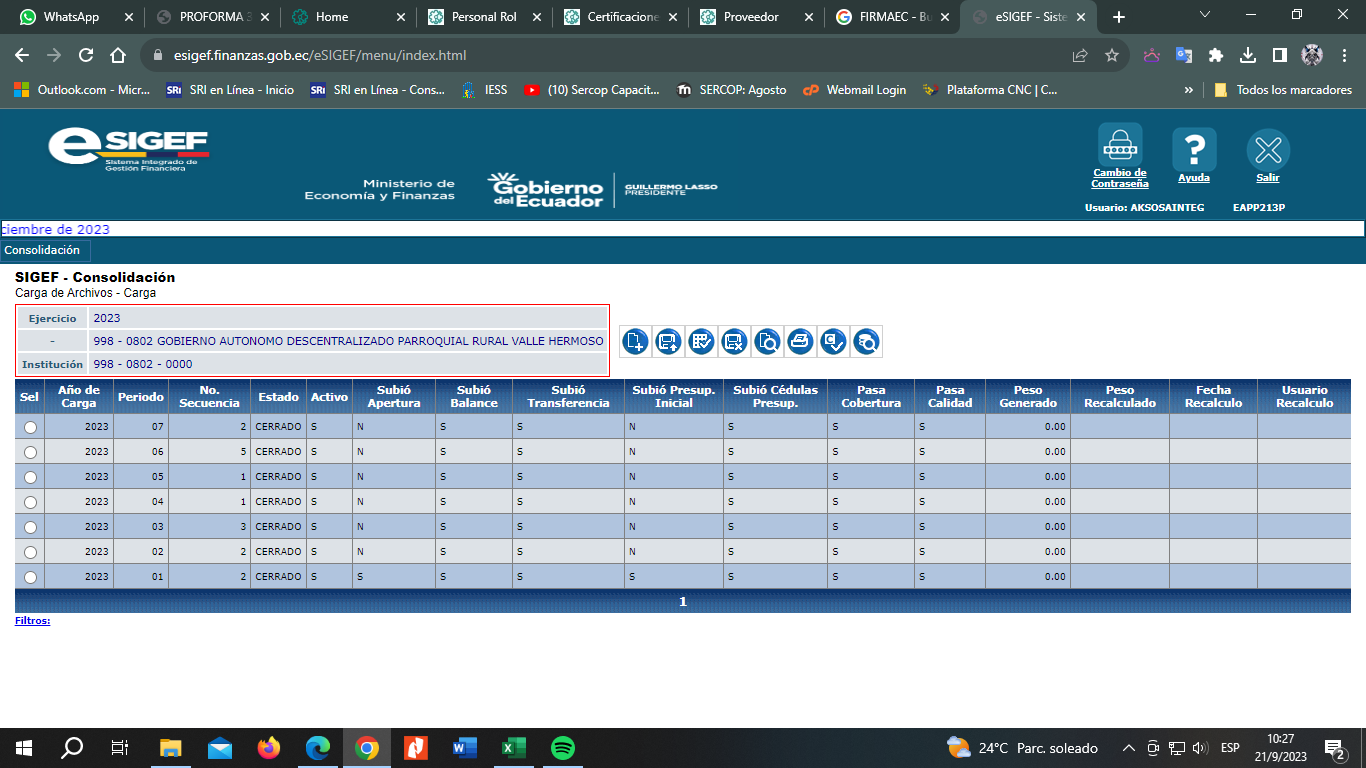Screen dimensions: 1366x768
Task: Expand the hidden bookmarks overflow chevron
Action: tap(1188, 90)
